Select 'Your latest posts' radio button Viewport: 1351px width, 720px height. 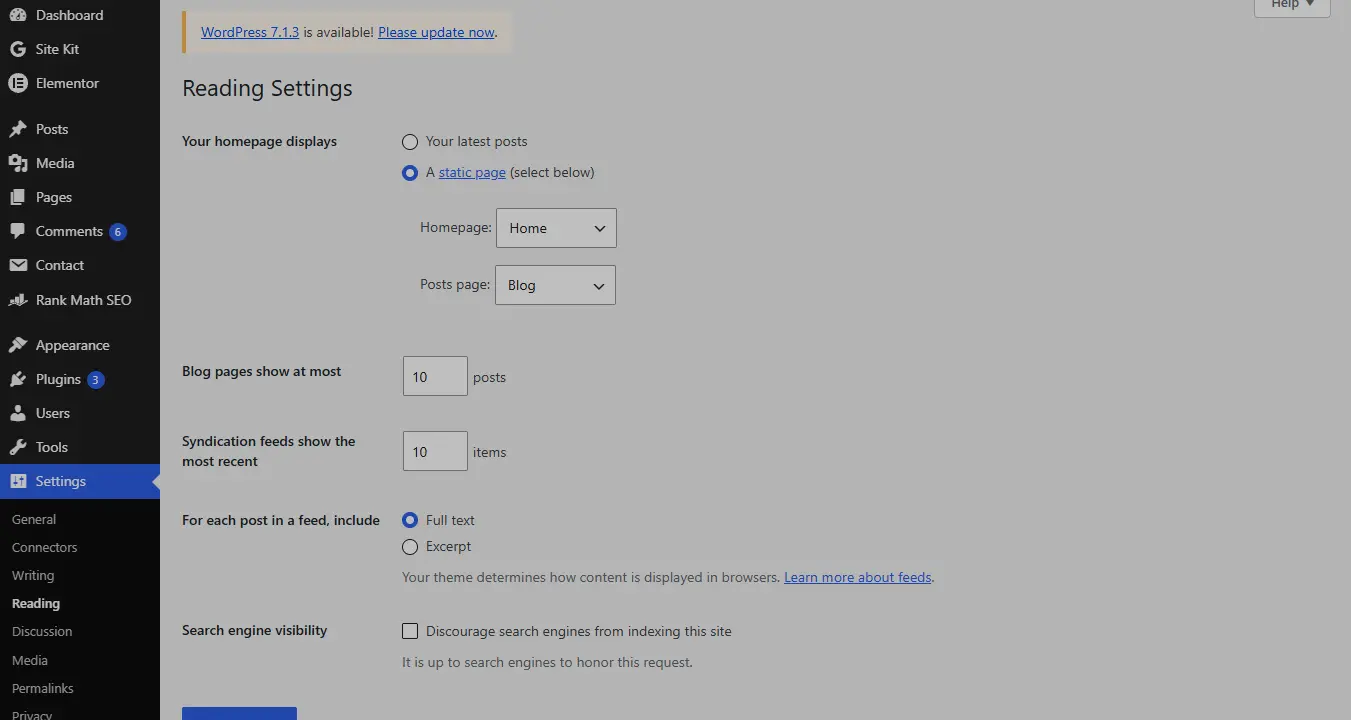tap(410, 142)
